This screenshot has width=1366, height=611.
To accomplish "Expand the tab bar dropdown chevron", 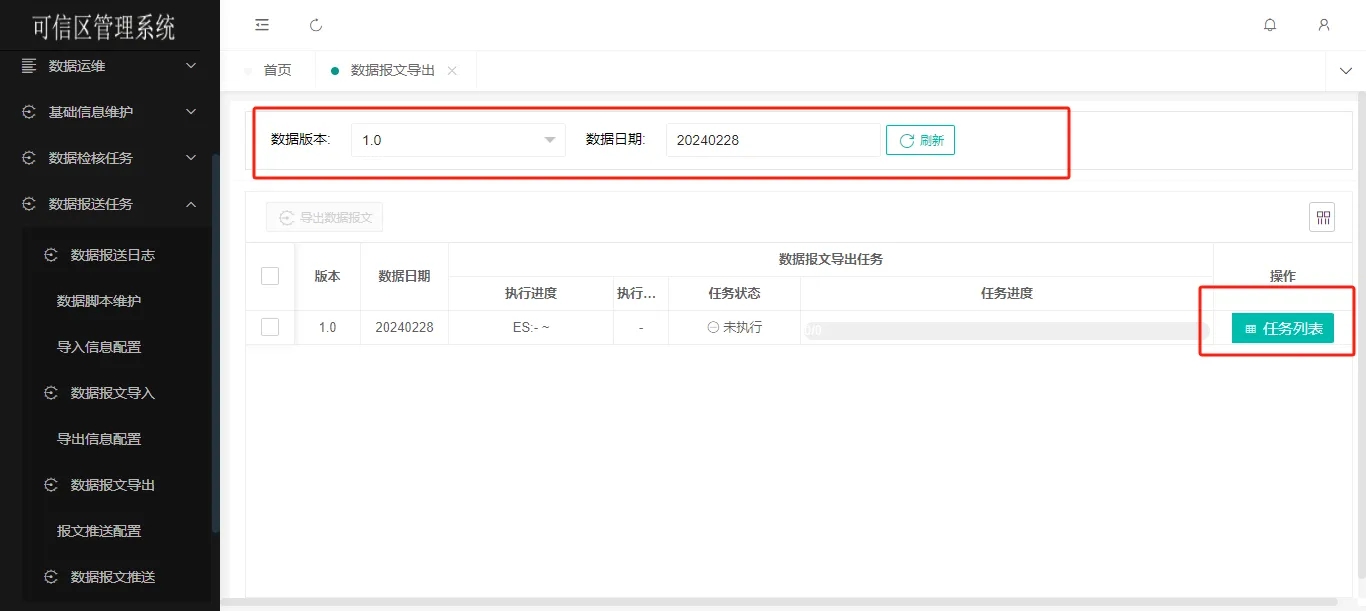I will coord(1345,71).
